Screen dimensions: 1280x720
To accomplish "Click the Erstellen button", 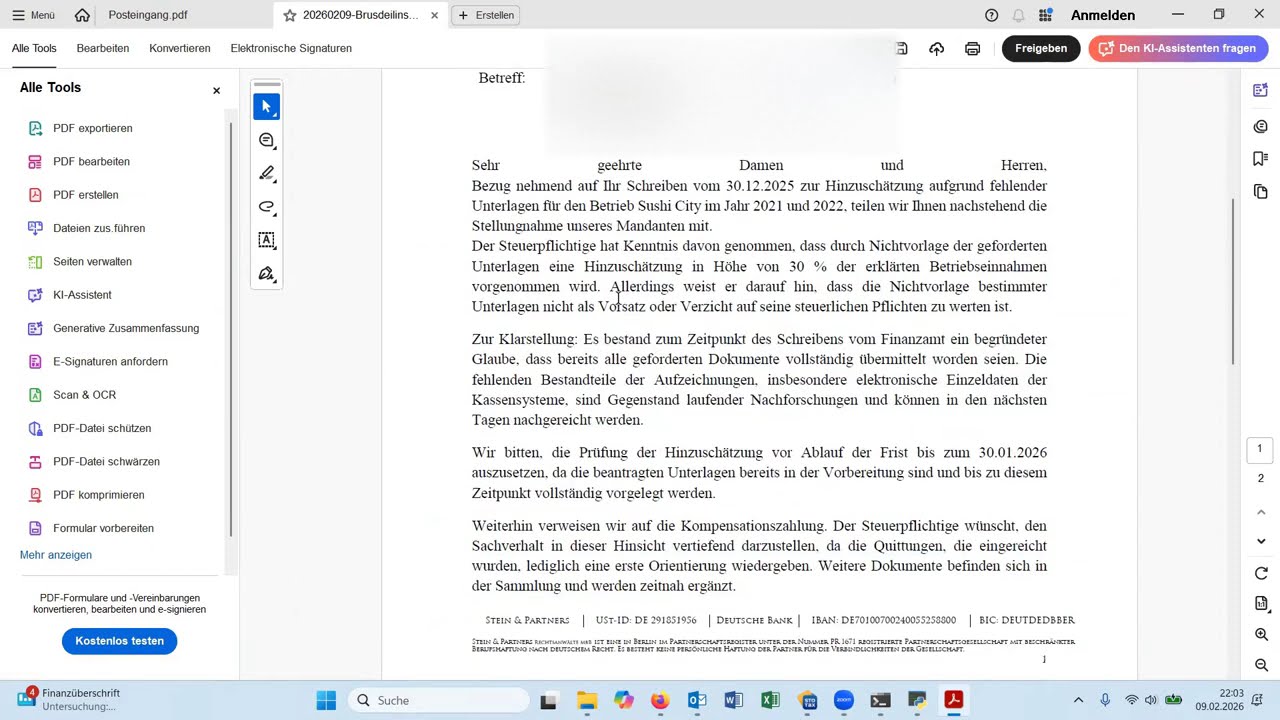I will (487, 15).
